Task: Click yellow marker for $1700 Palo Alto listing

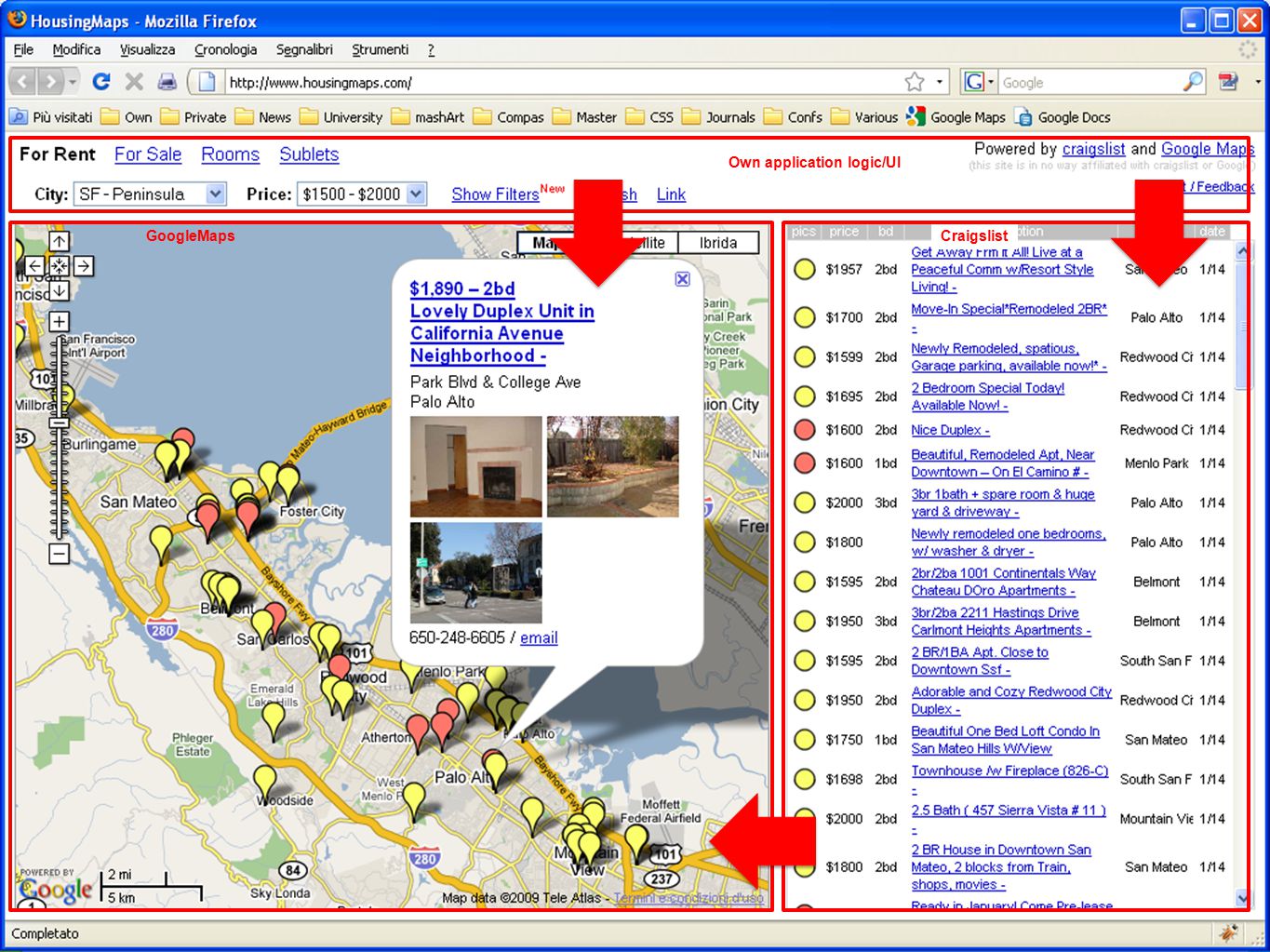Action: point(805,317)
